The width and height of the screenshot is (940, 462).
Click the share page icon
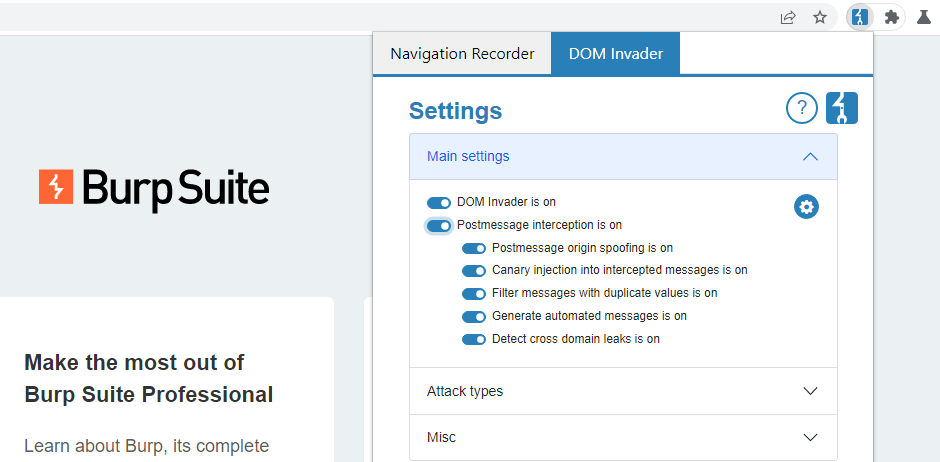coord(788,17)
